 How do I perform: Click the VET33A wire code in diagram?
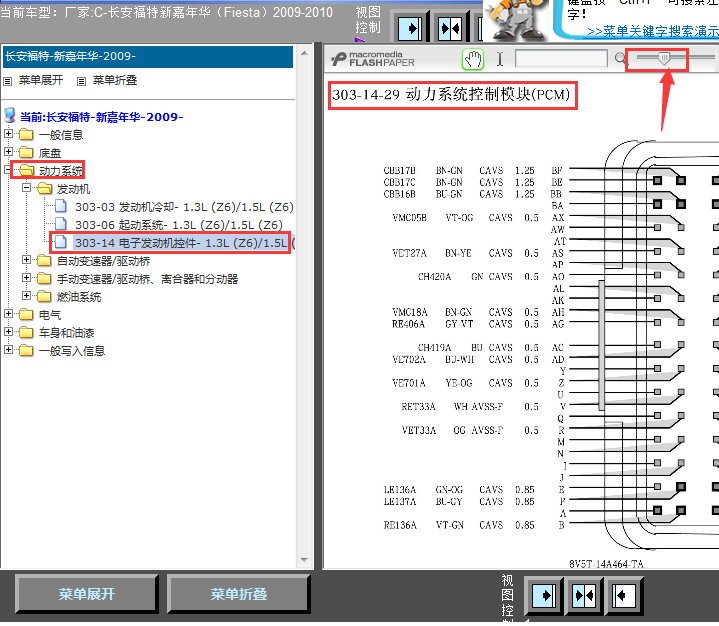[x=419, y=430]
